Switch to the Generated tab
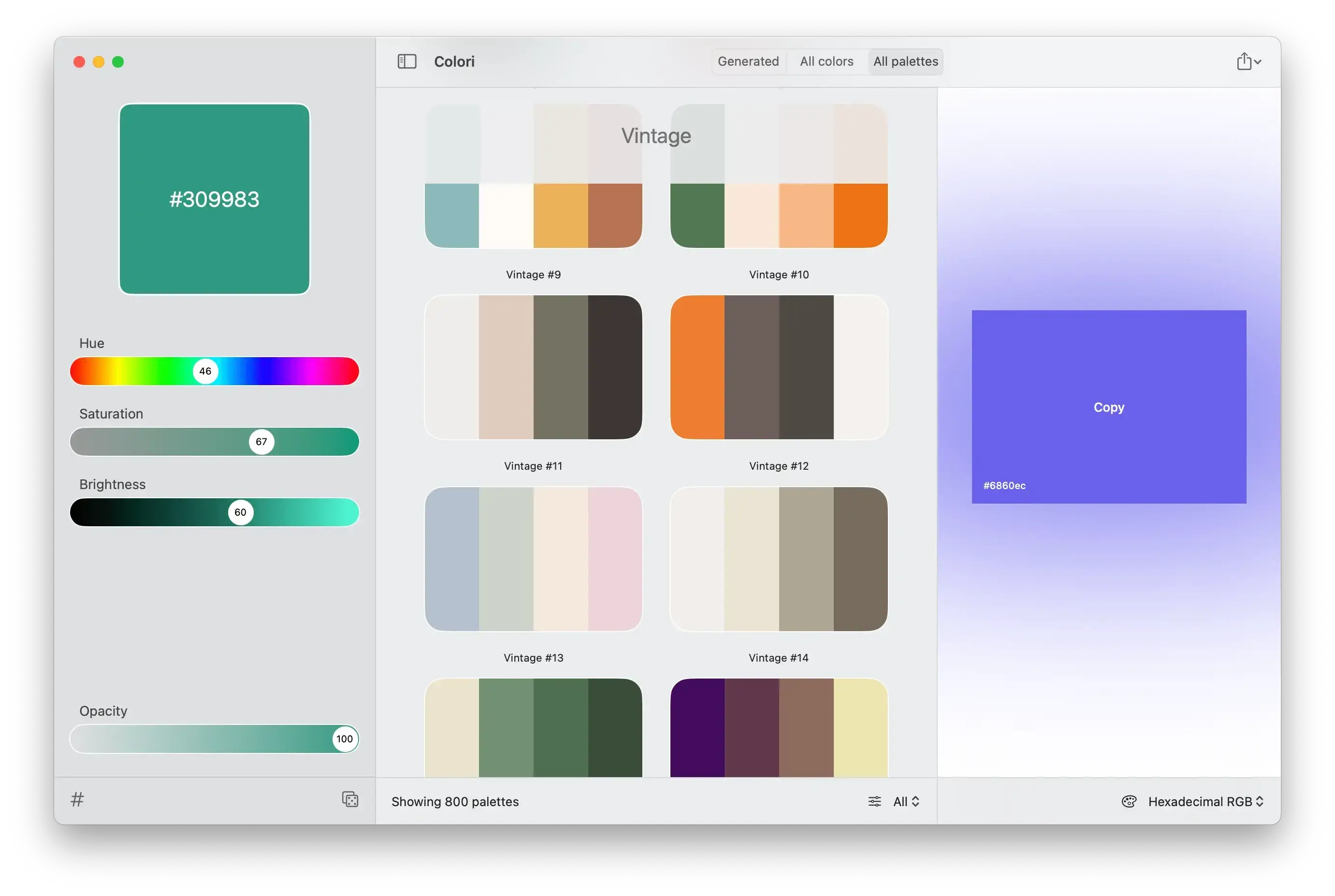The width and height of the screenshot is (1335, 896). click(748, 61)
